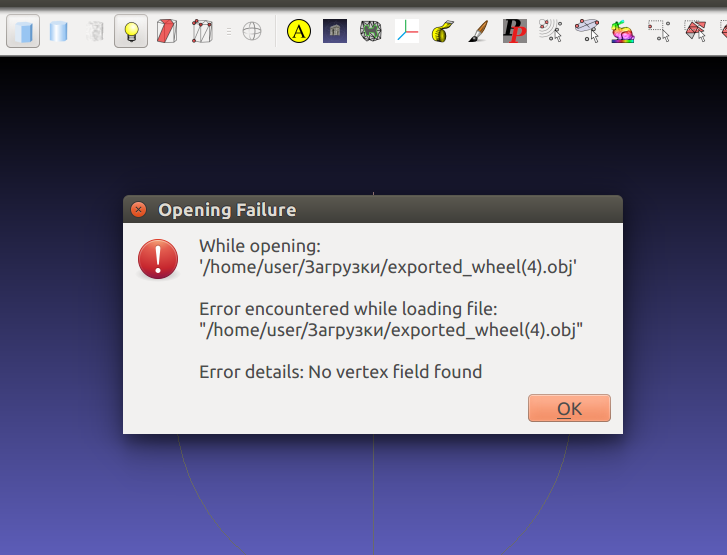Image resolution: width=727 pixels, height=555 pixels.
Task: Open the Arc3D building icon tool
Action: pos(335,32)
